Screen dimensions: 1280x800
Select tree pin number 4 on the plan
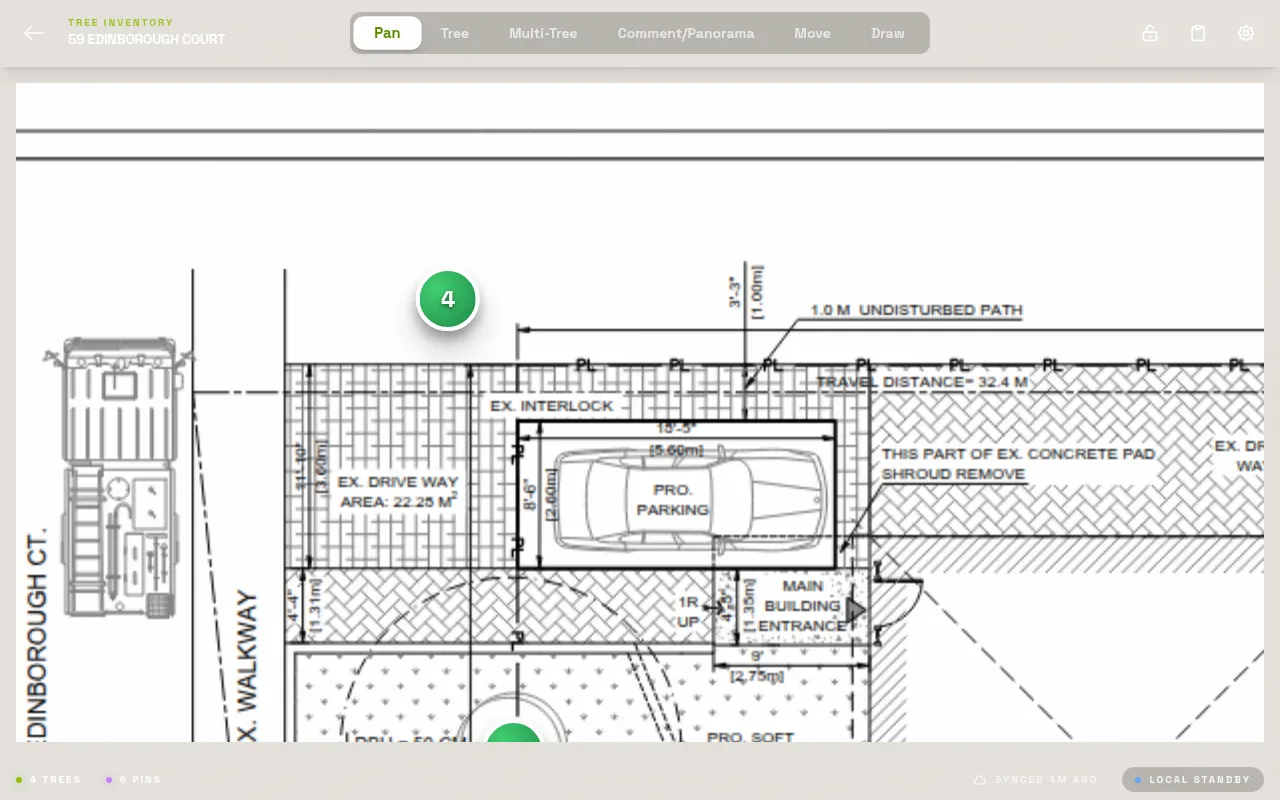click(x=447, y=297)
